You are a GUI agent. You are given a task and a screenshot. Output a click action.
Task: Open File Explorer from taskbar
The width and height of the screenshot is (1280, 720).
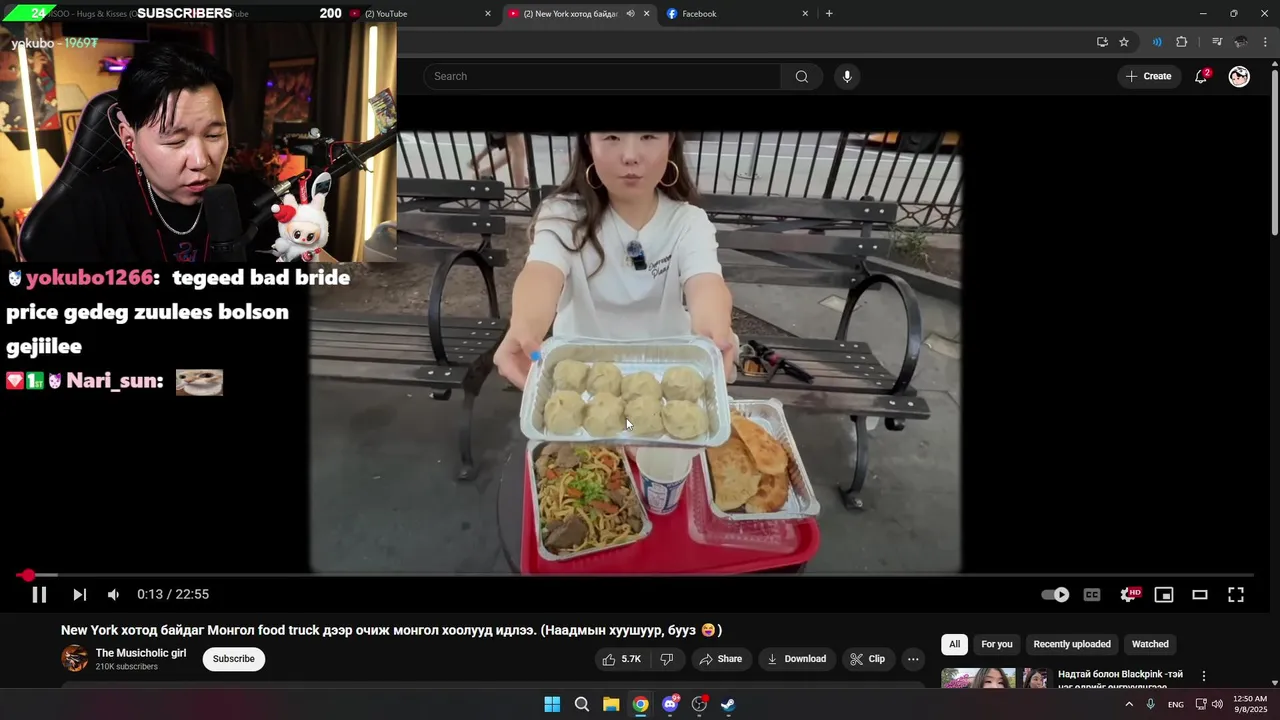[x=611, y=704]
